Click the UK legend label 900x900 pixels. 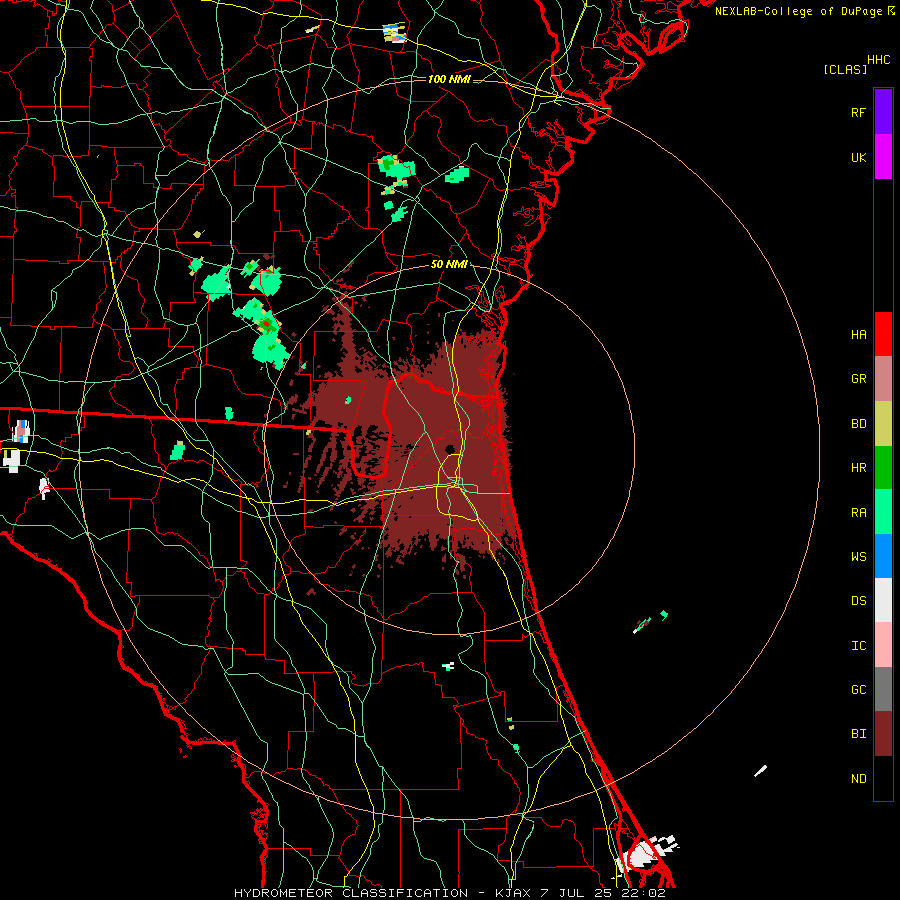coord(858,157)
